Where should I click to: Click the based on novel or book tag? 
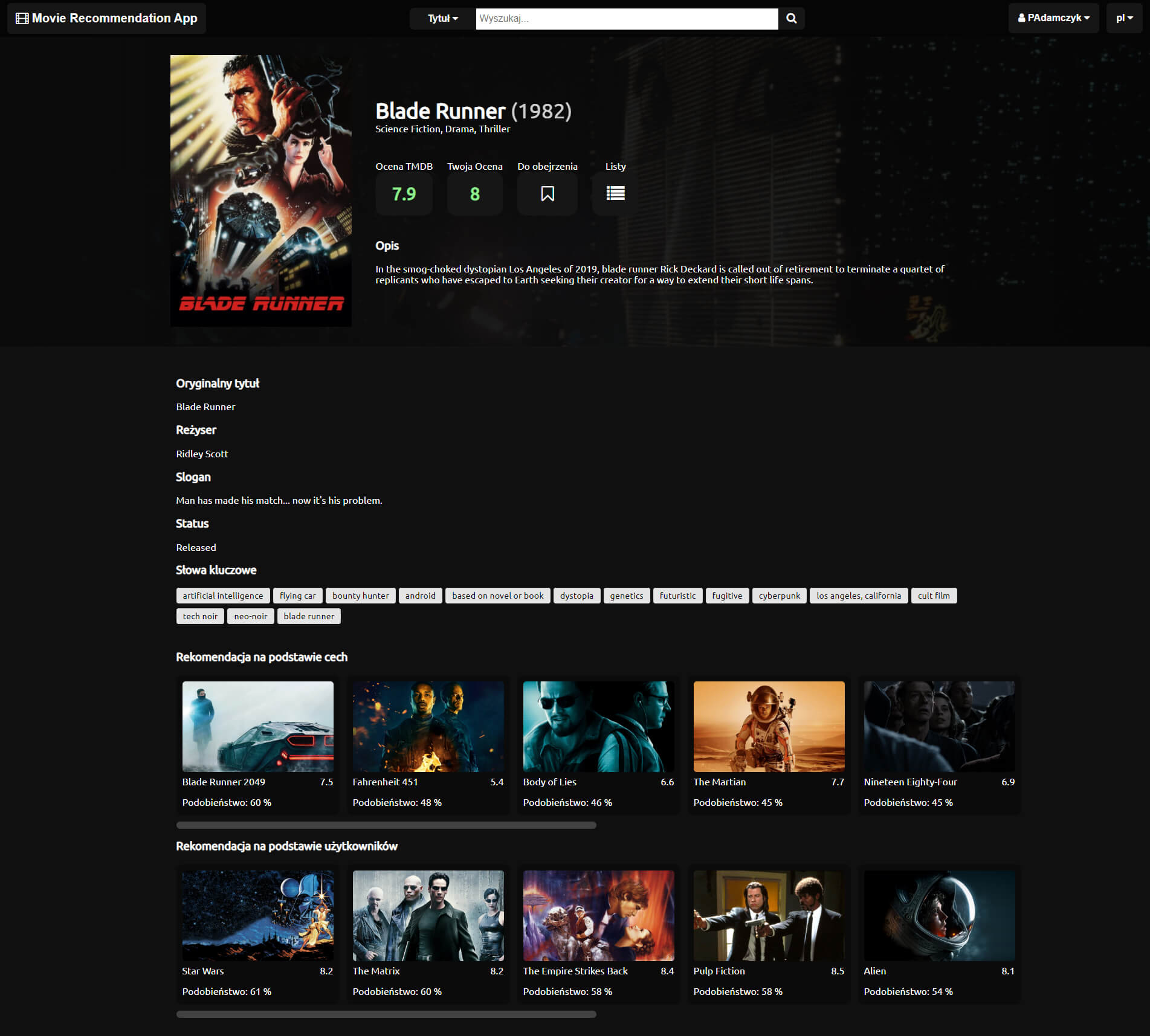pyautogui.click(x=498, y=596)
